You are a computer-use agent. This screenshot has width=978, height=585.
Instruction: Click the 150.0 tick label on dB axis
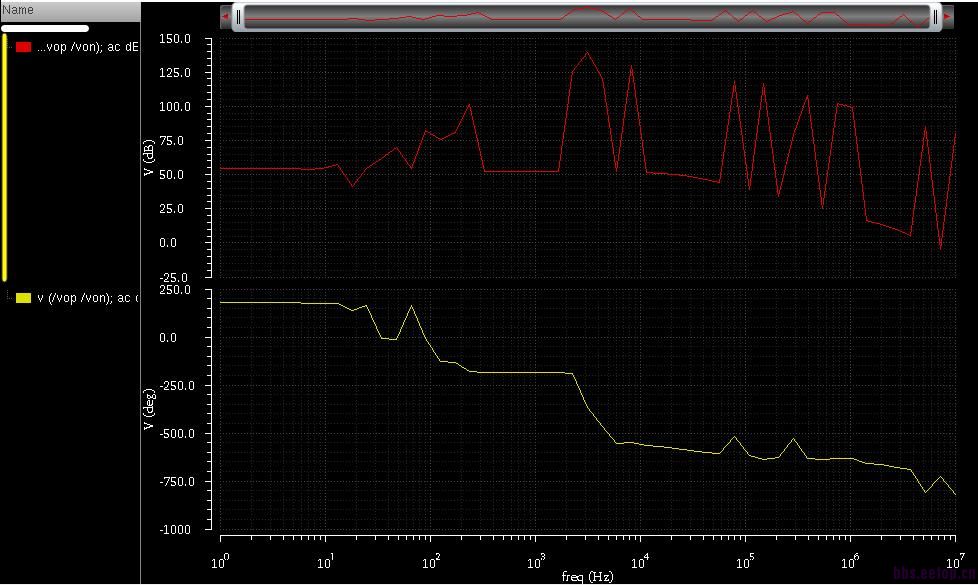click(175, 39)
